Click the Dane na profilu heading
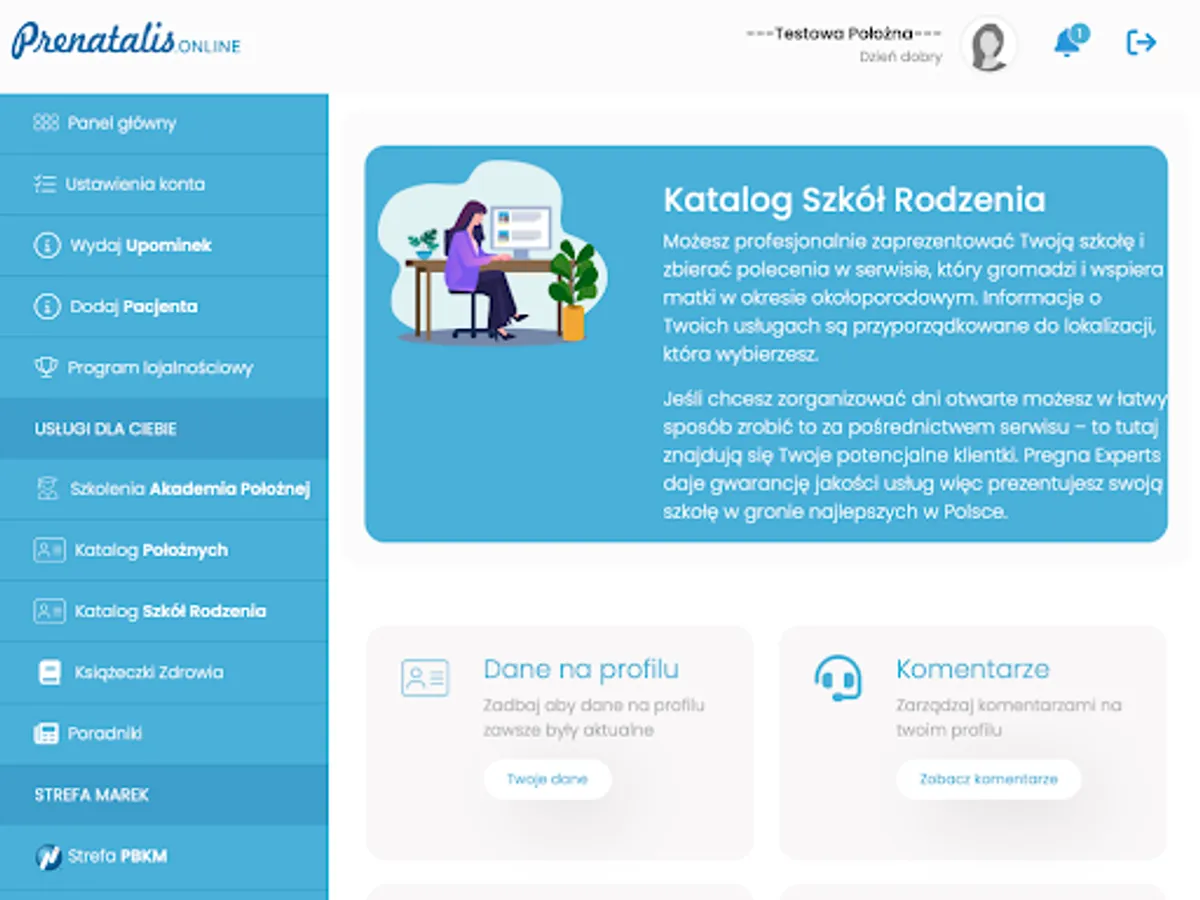1200x900 pixels. 581,668
